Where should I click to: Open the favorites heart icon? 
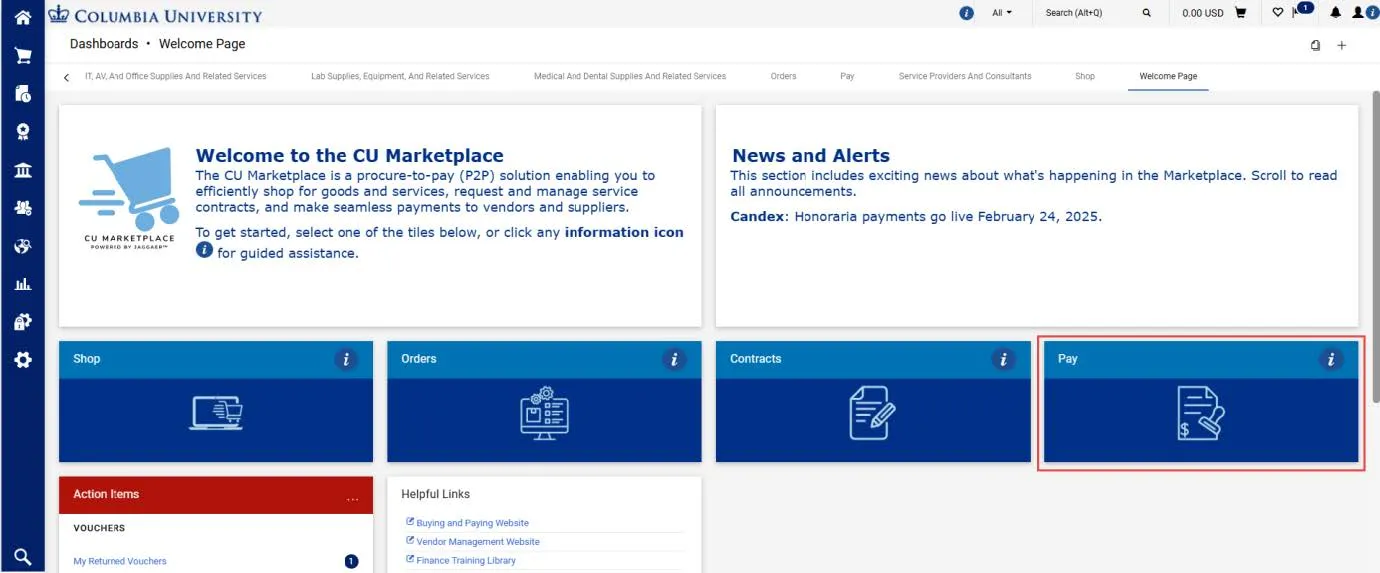1277,13
